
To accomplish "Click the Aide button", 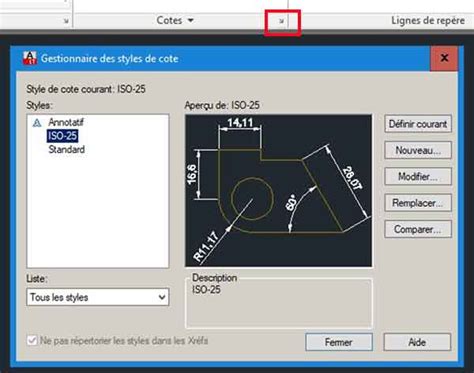I will tap(417, 342).
